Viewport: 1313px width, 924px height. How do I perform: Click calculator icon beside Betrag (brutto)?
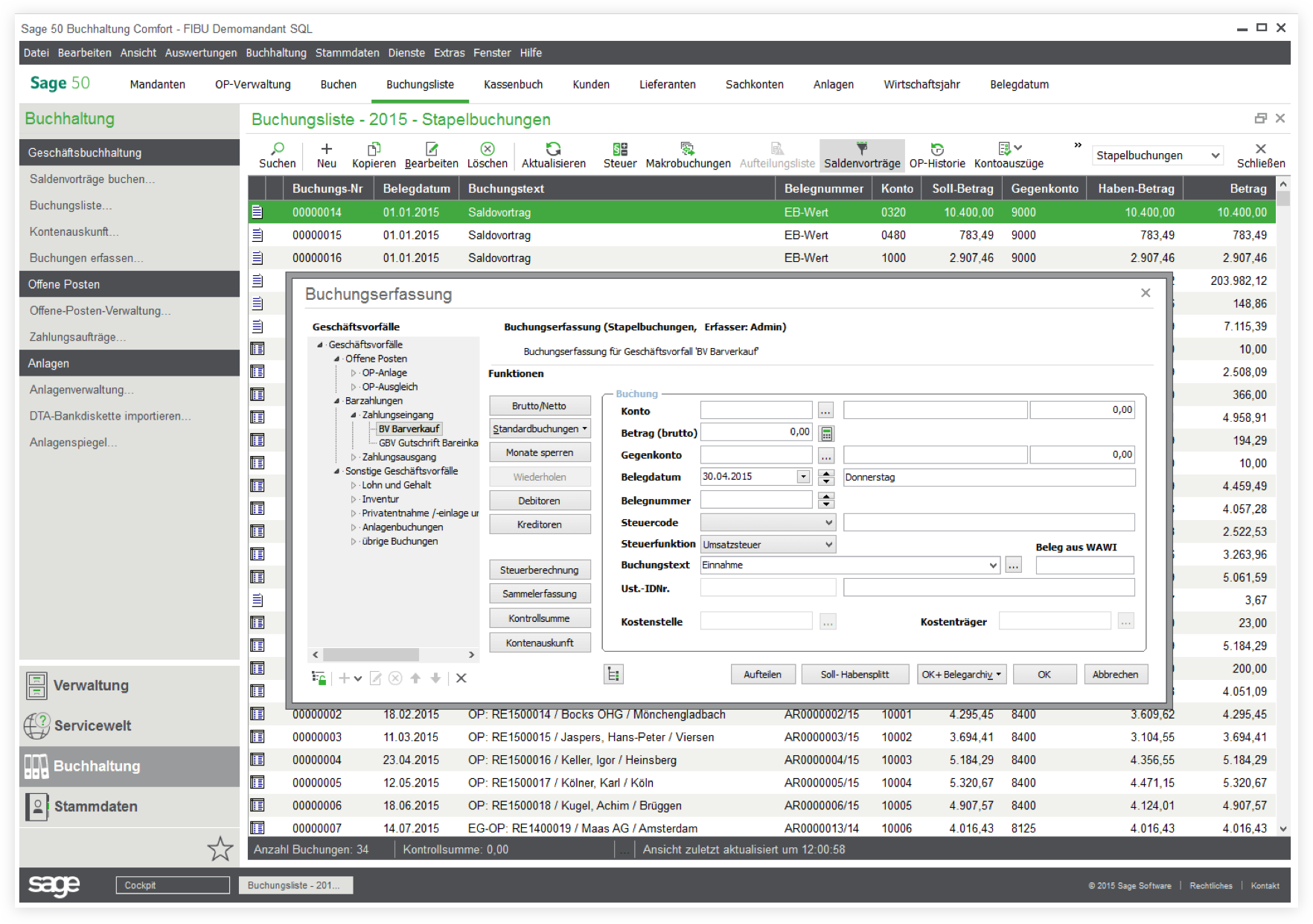coord(826,433)
